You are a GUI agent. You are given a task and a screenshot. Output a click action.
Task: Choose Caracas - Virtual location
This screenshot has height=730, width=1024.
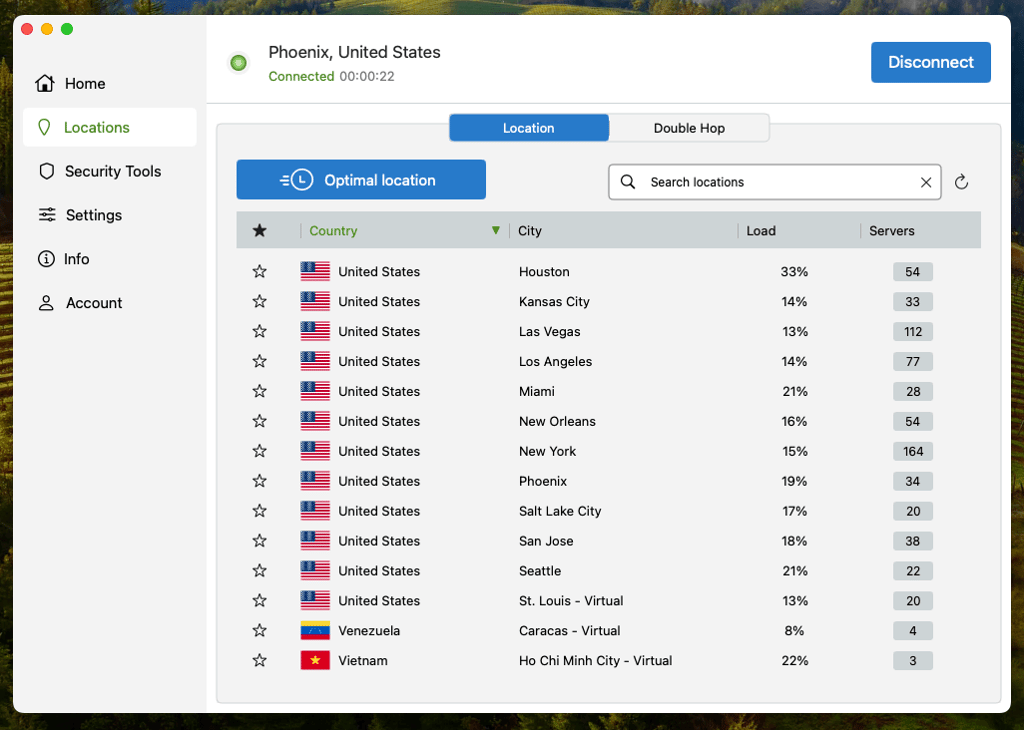[569, 631]
